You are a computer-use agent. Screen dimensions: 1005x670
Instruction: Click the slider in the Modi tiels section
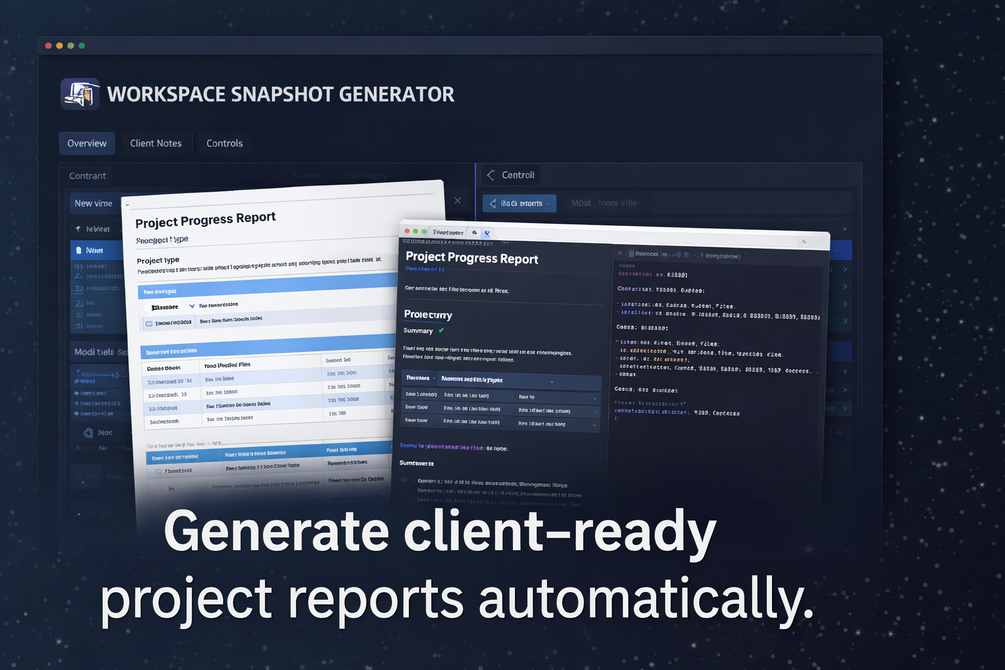[x=97, y=374]
